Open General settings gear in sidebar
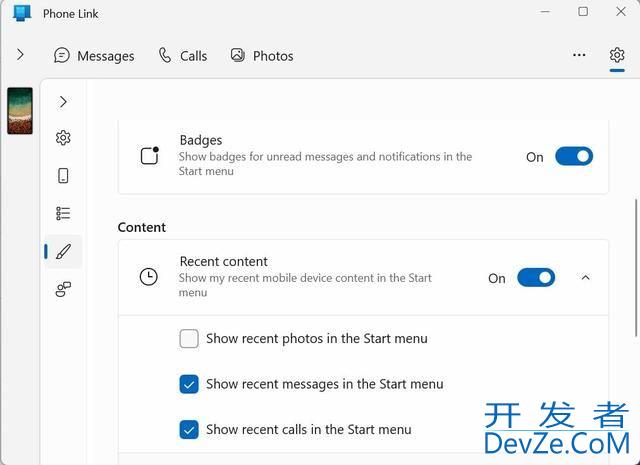This screenshot has width=640, height=465. point(63,138)
